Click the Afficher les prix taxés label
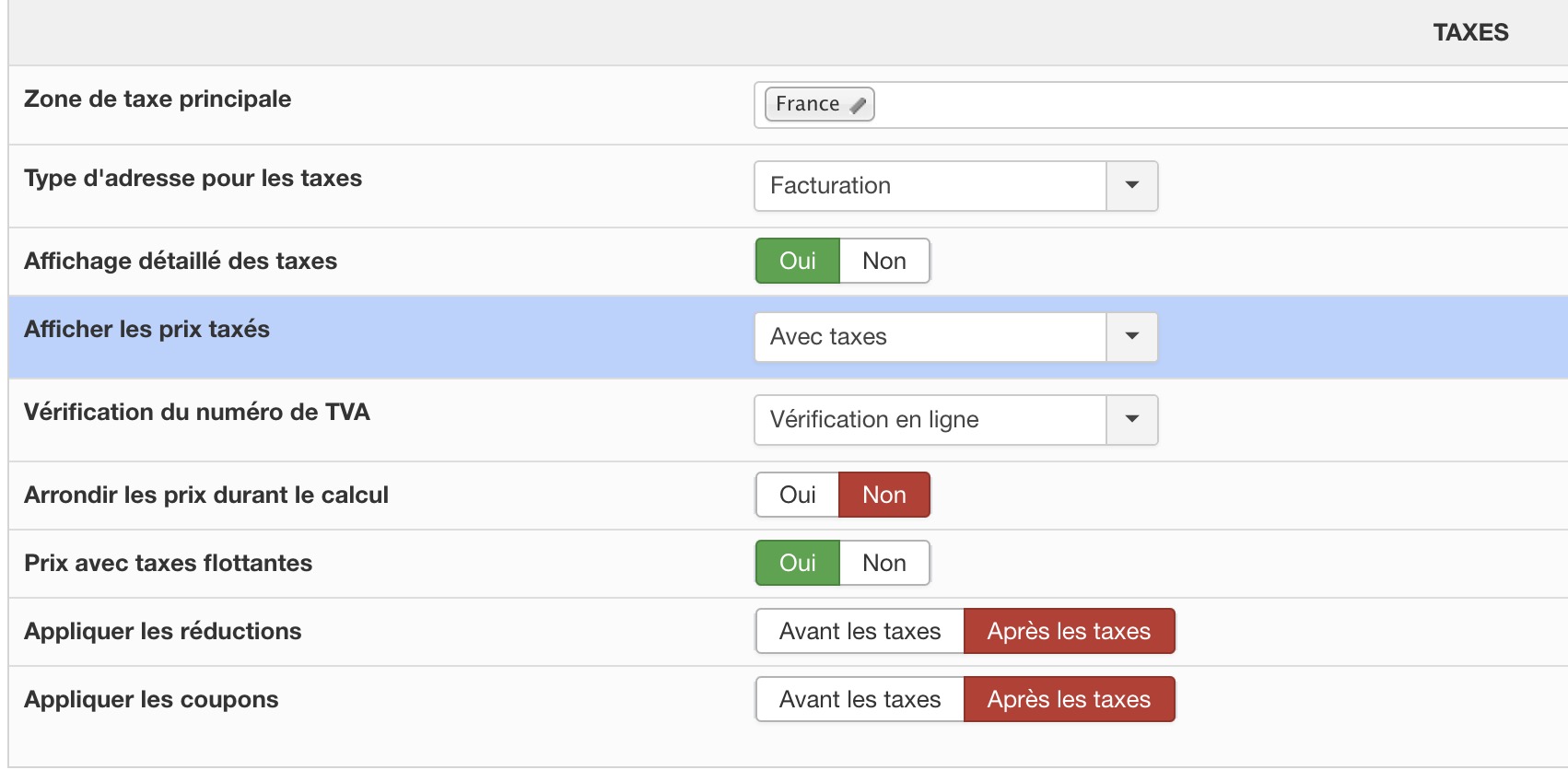 147,330
